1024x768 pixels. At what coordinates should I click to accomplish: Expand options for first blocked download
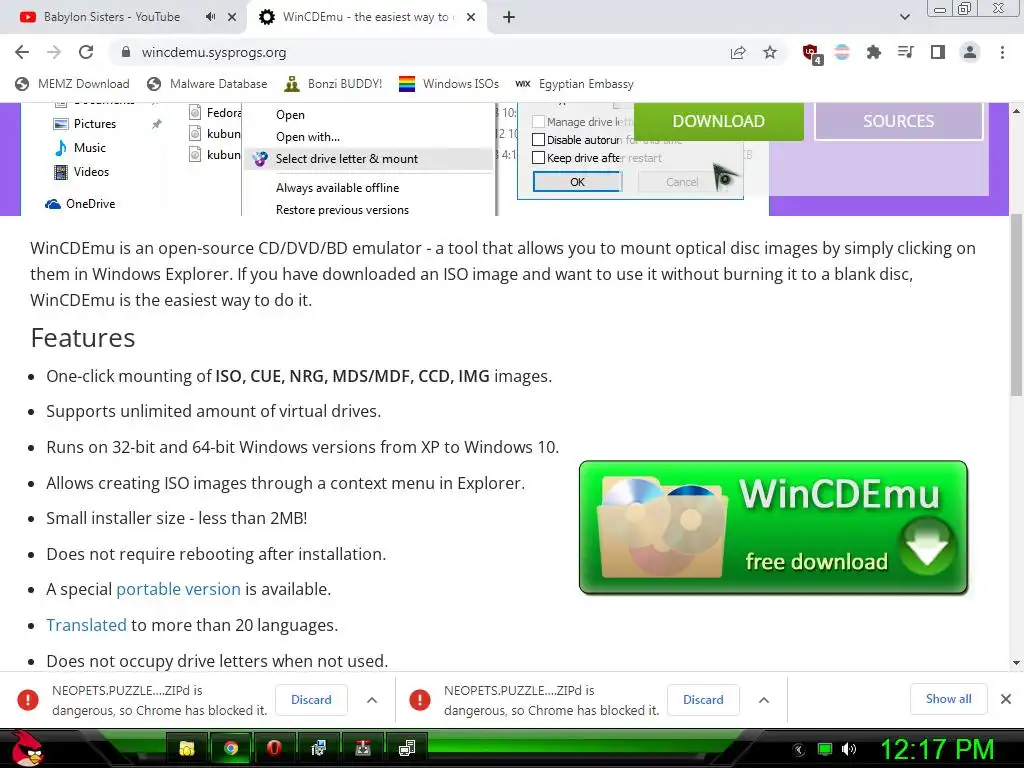[372, 700]
